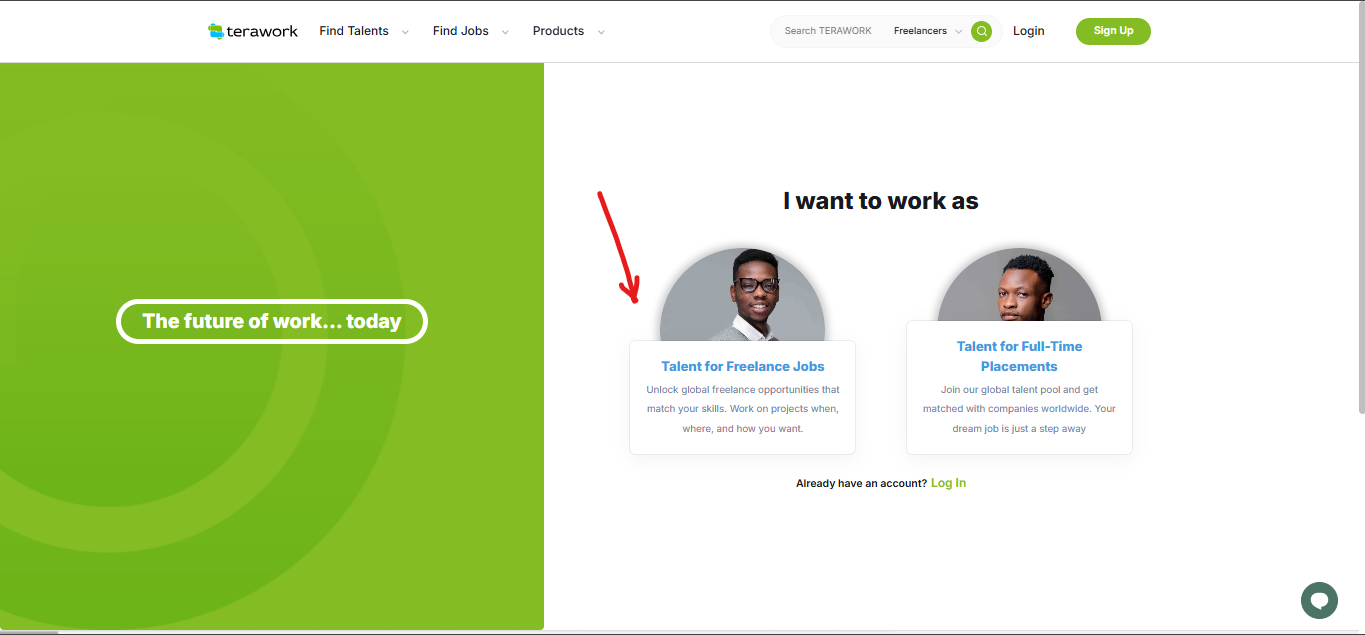
Task: Open the Products menu
Action: click(558, 31)
